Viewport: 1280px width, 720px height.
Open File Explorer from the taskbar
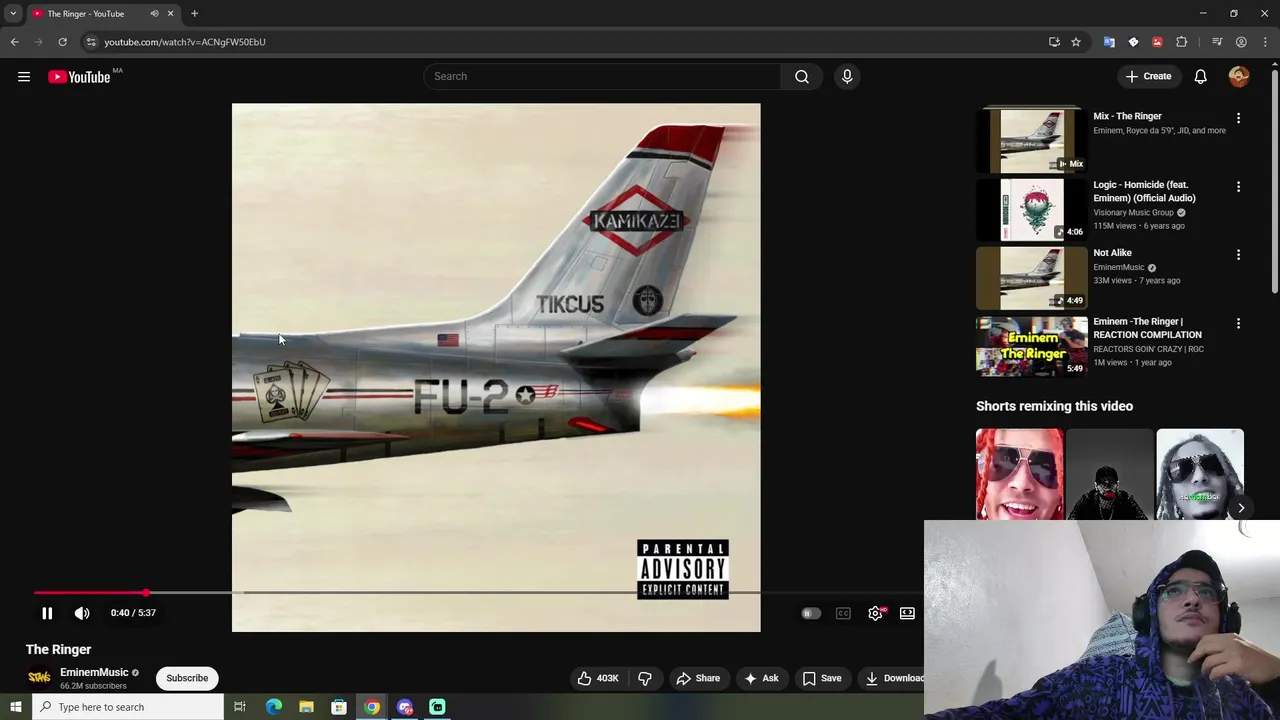point(306,707)
